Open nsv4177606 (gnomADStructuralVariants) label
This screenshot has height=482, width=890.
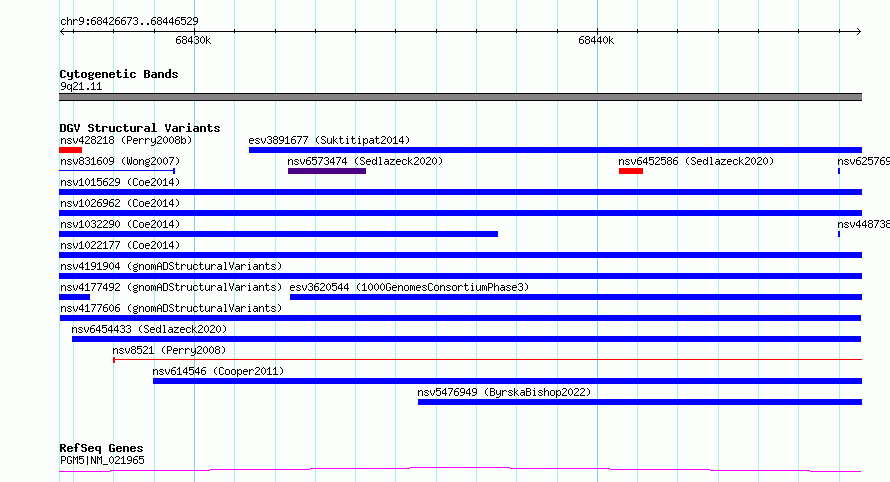pos(171,308)
